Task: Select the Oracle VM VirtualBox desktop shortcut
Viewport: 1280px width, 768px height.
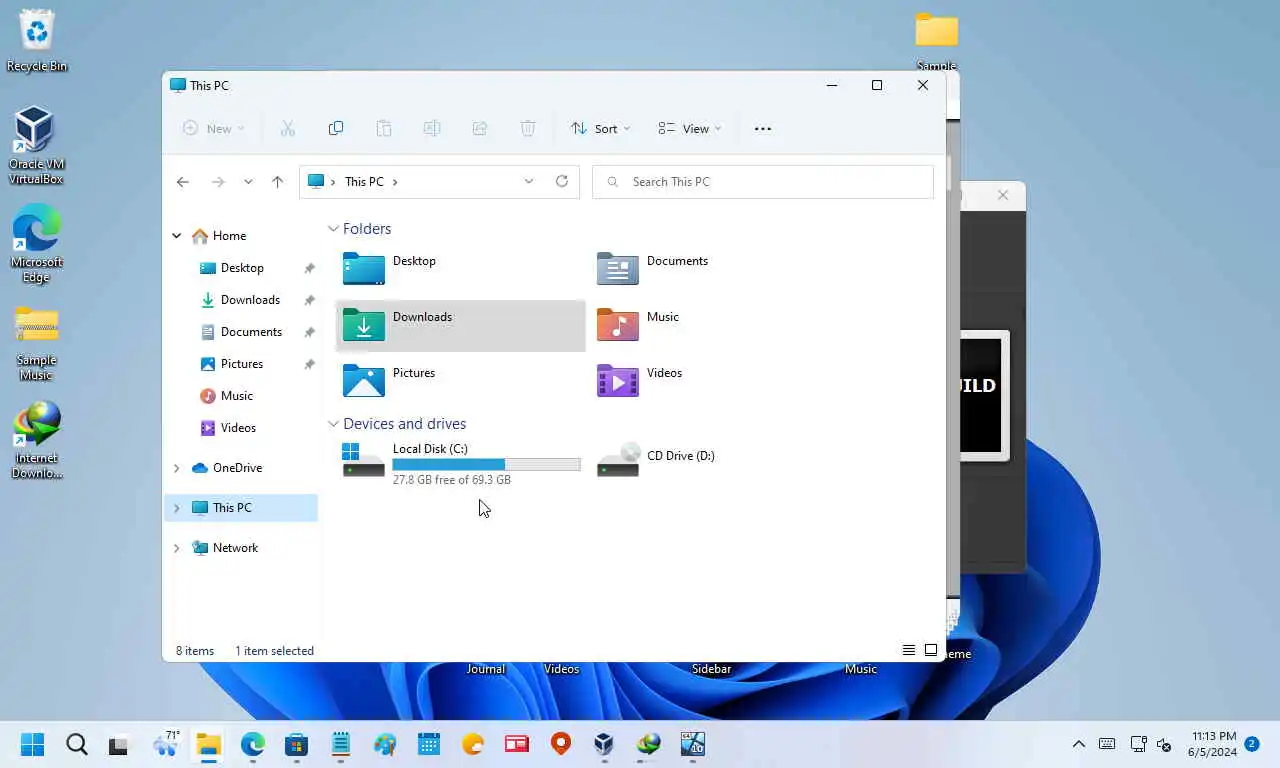Action: point(36,146)
